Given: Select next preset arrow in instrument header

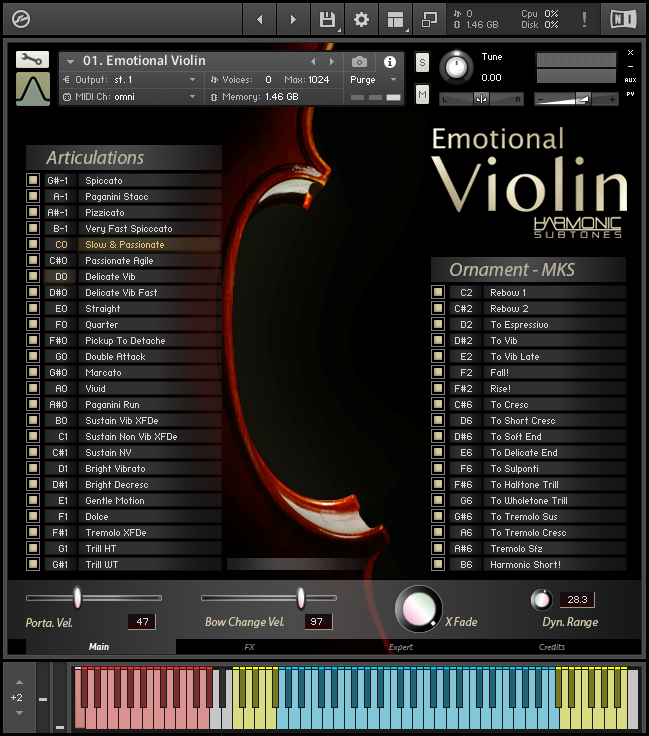Looking at the screenshot, I should pos(332,61).
